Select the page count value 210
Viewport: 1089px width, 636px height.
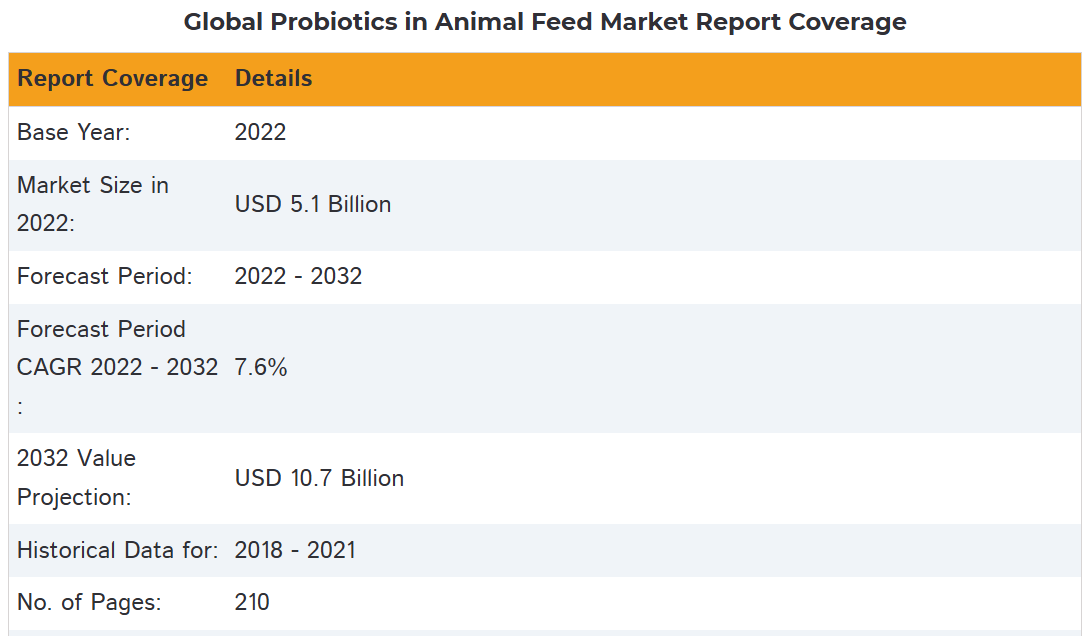(x=252, y=602)
